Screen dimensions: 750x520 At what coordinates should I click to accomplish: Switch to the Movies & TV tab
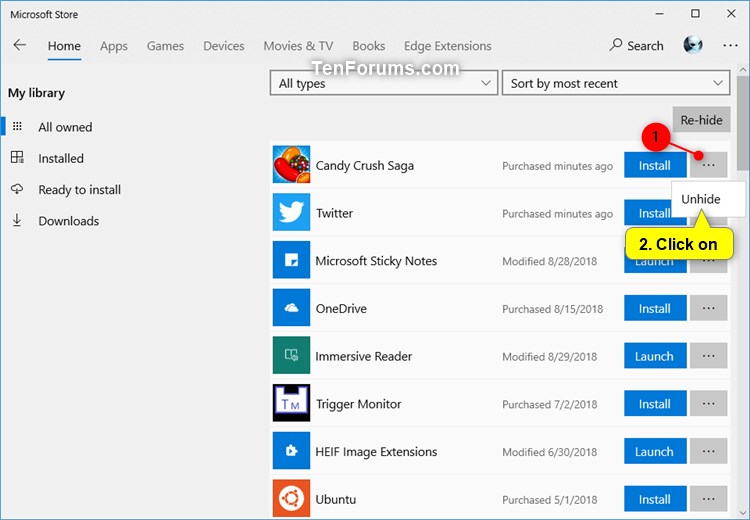pyautogui.click(x=298, y=46)
